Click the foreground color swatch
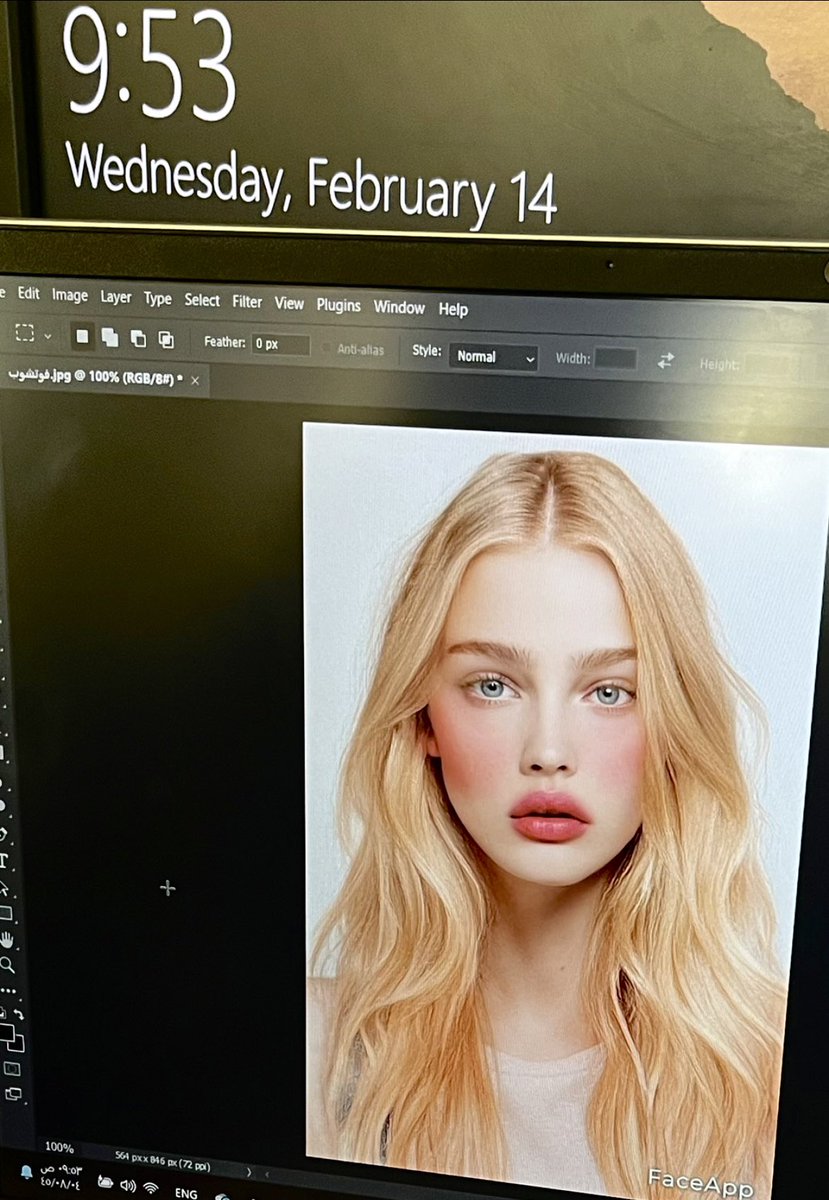Screen dimensions: 829x1200 [6, 1031]
